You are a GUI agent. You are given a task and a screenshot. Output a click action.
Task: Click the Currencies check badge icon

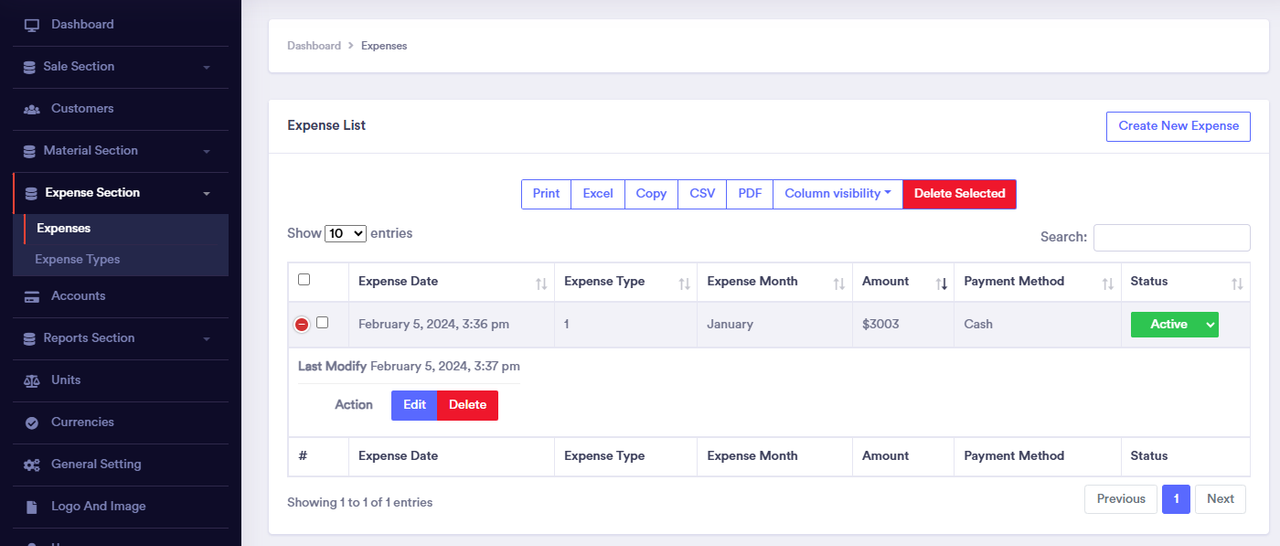coord(32,423)
